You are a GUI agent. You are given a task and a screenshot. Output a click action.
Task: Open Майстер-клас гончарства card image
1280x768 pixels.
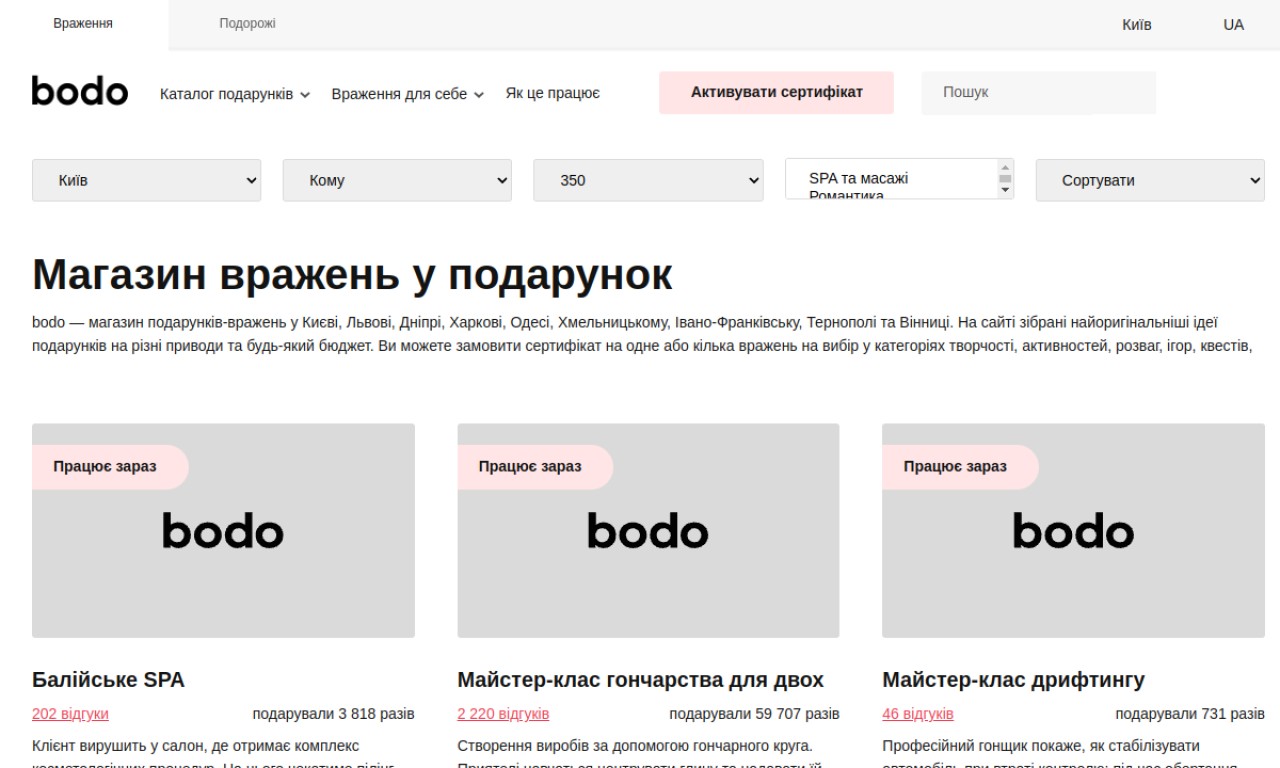click(648, 530)
